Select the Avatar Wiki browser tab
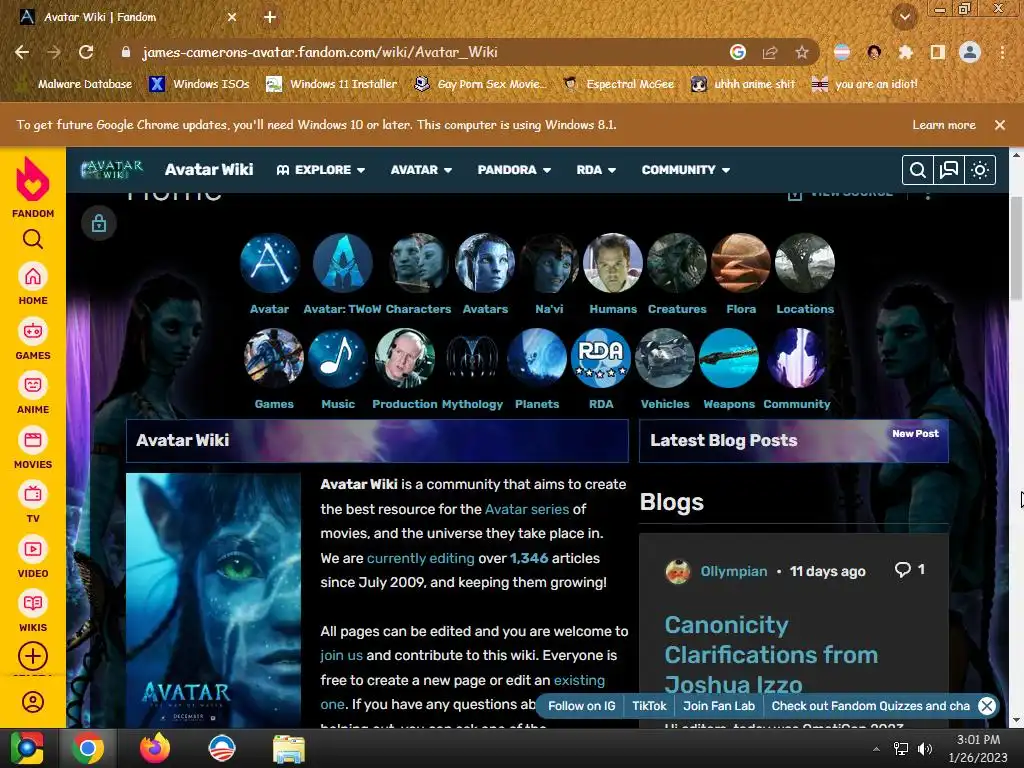Viewport: 1024px width, 768px height. coord(129,17)
